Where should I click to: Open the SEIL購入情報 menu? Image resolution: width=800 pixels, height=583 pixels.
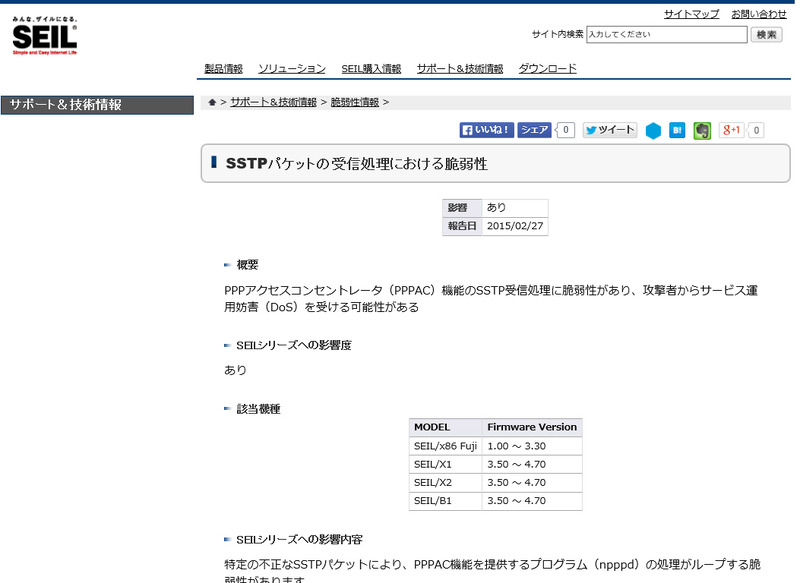click(371, 69)
